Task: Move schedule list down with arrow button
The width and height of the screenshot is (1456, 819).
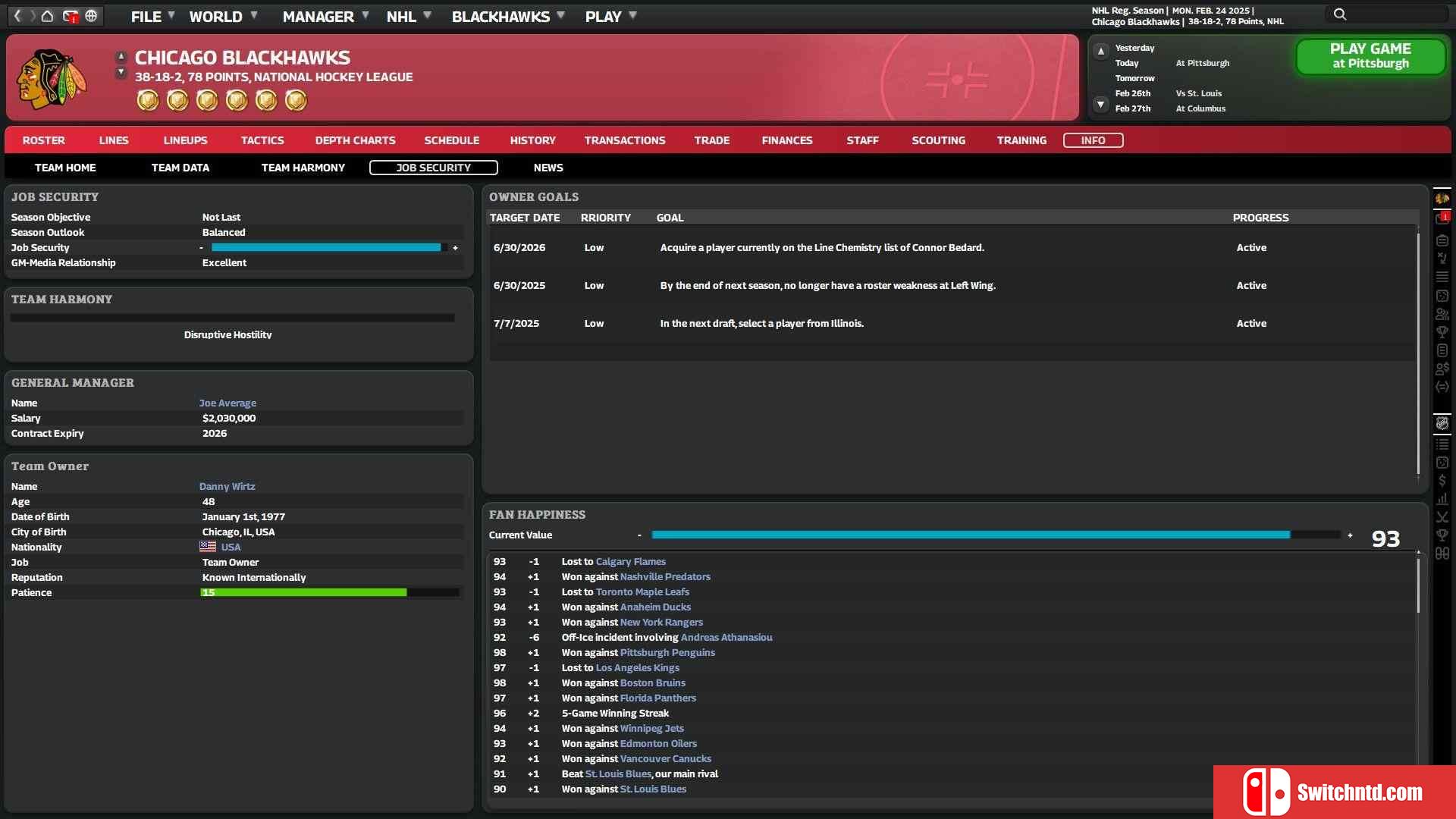Action: pos(1101,104)
